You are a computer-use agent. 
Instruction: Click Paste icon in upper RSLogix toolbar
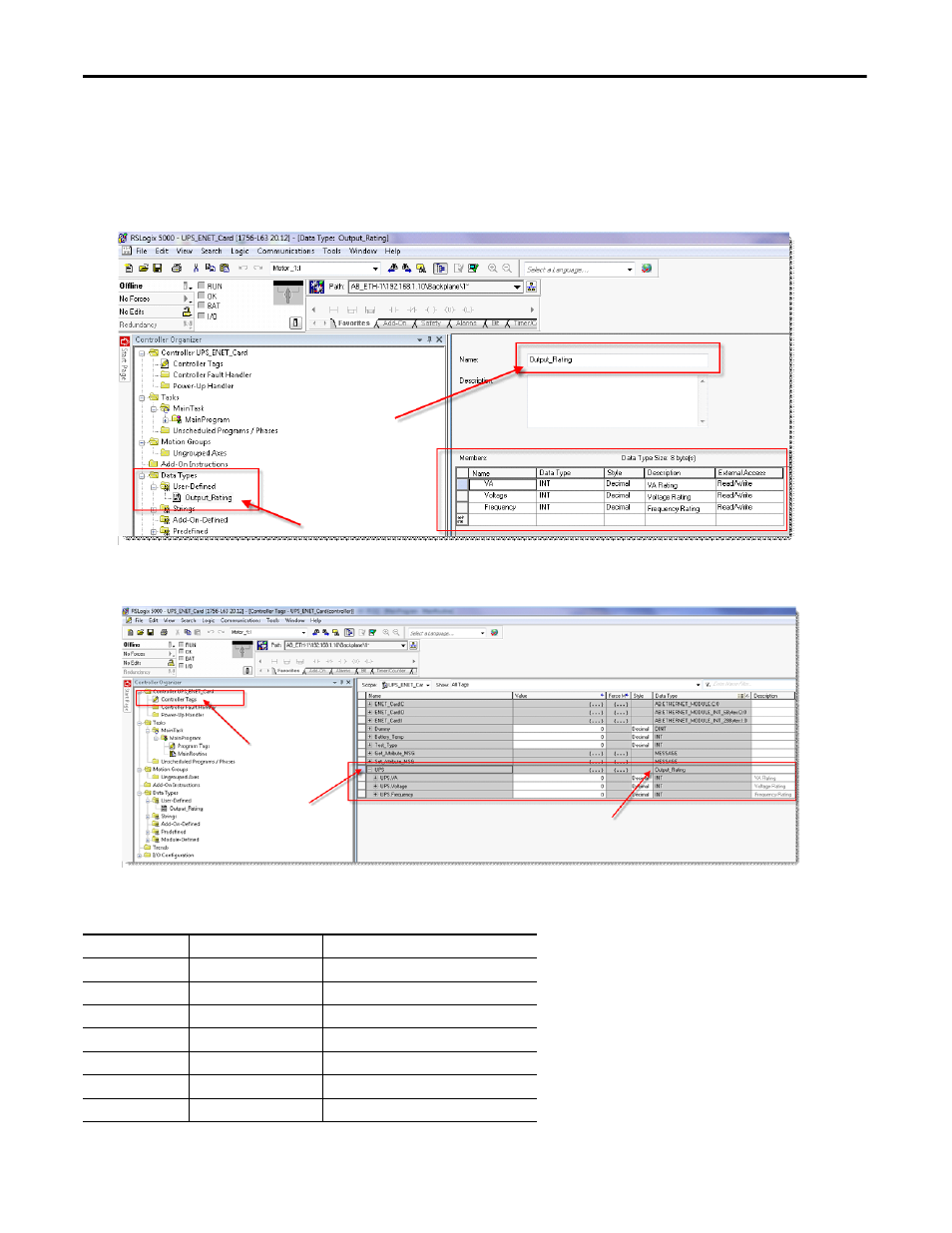(224, 268)
